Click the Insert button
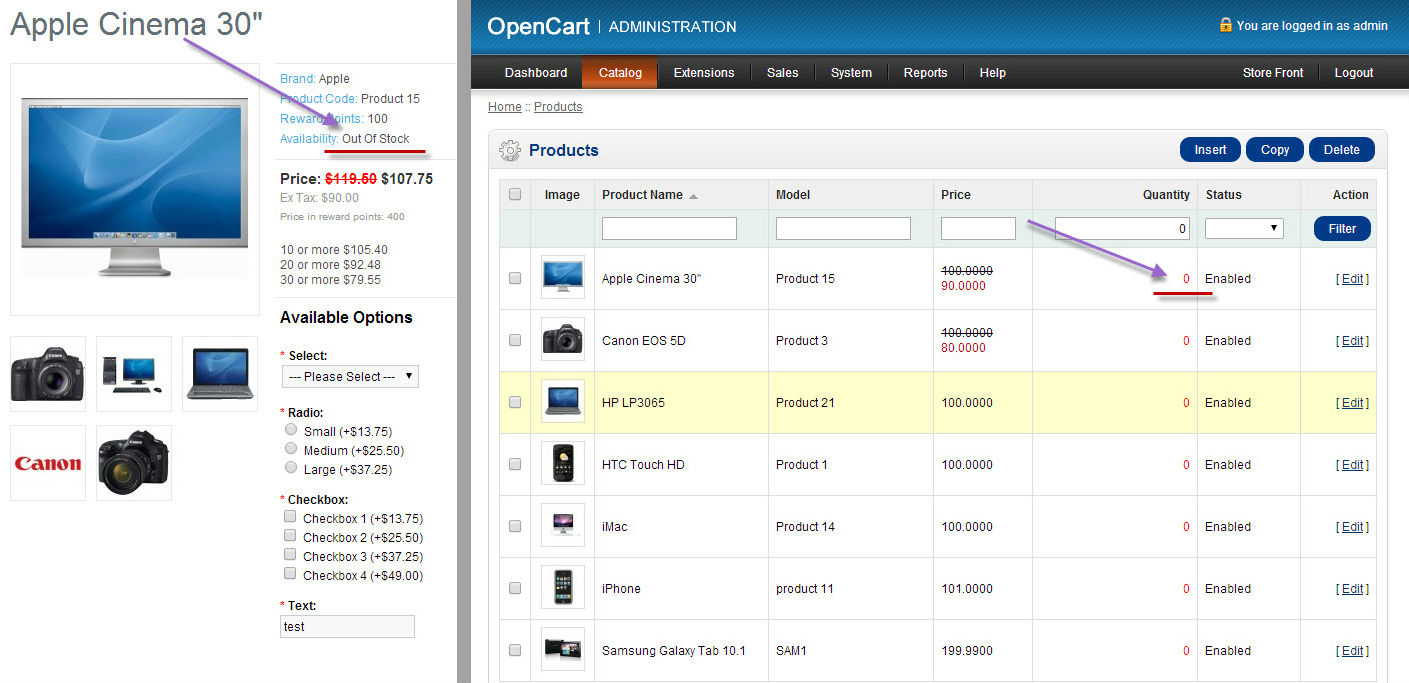 1210,150
